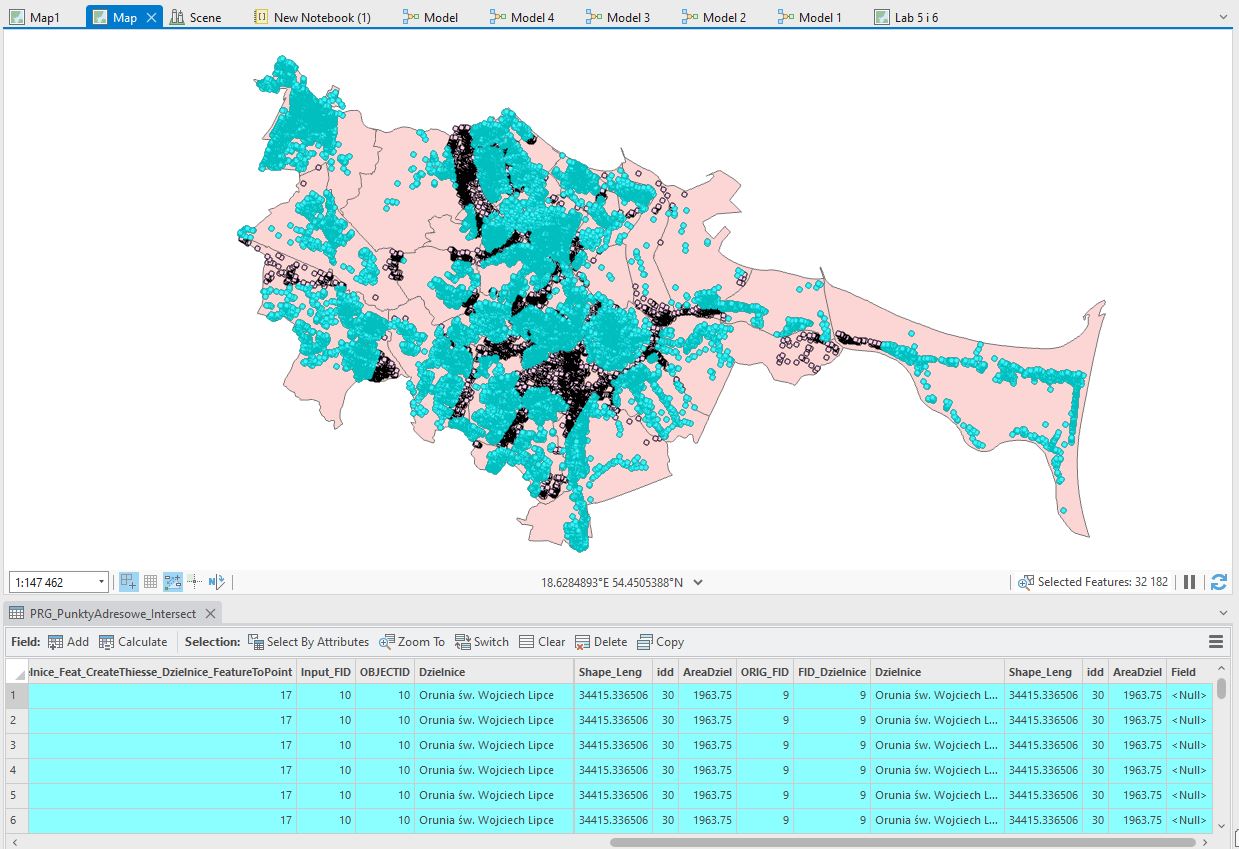Toggle the grid display button
Image resolution: width=1239 pixels, height=849 pixels.
pos(150,582)
